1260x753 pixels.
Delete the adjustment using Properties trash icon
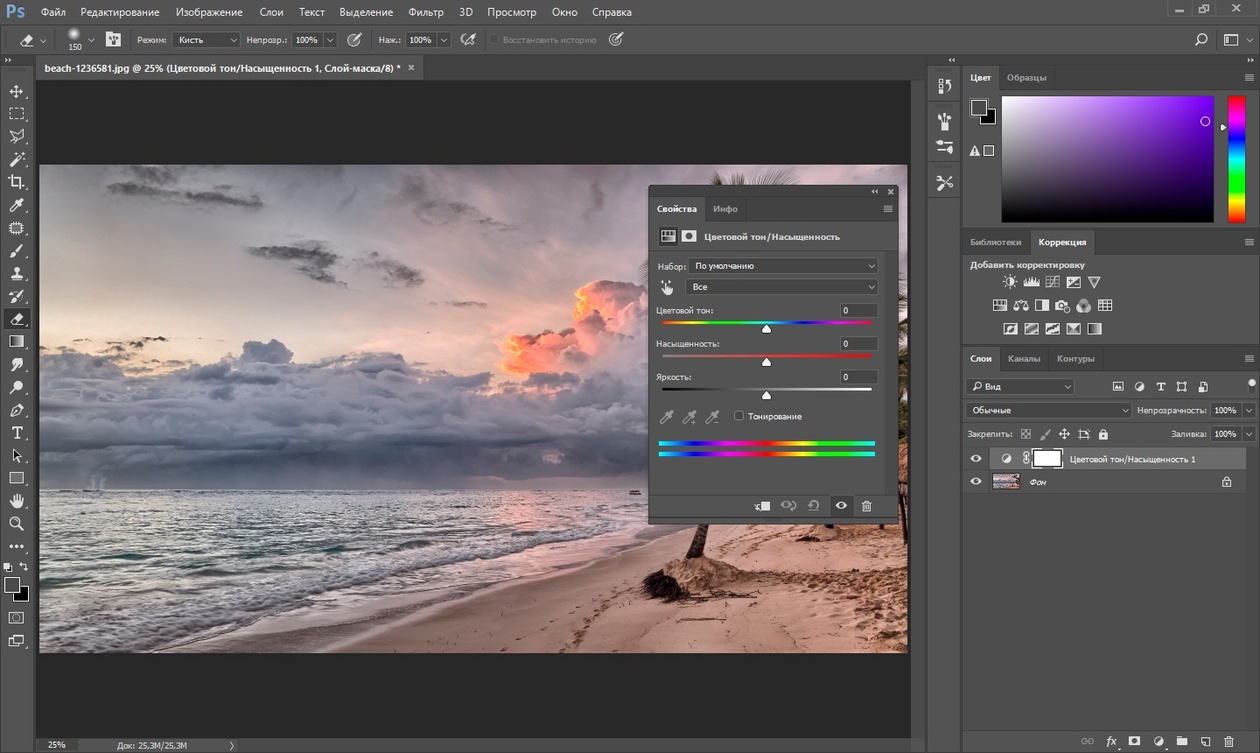(x=866, y=506)
